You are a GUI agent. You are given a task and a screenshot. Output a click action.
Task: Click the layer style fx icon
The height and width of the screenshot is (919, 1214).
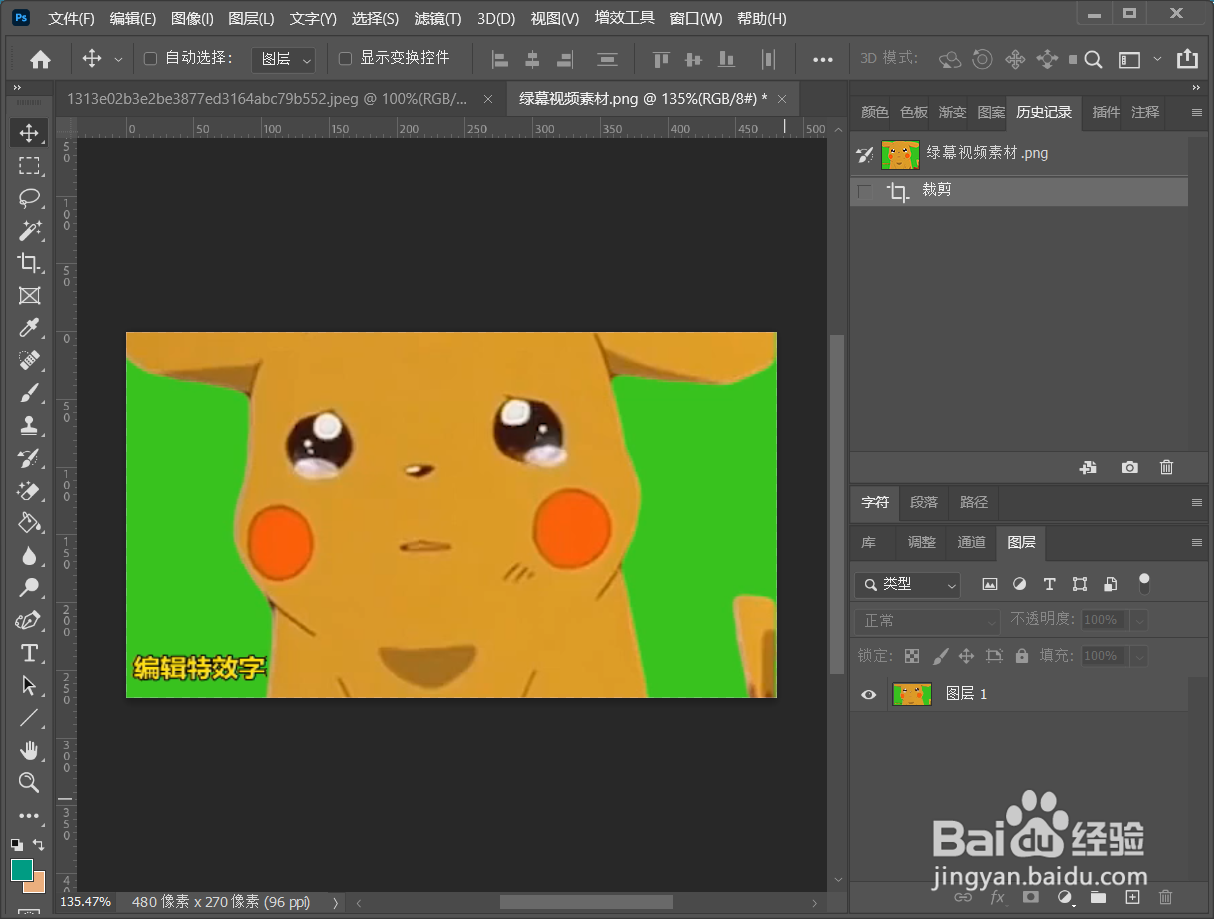click(997, 897)
